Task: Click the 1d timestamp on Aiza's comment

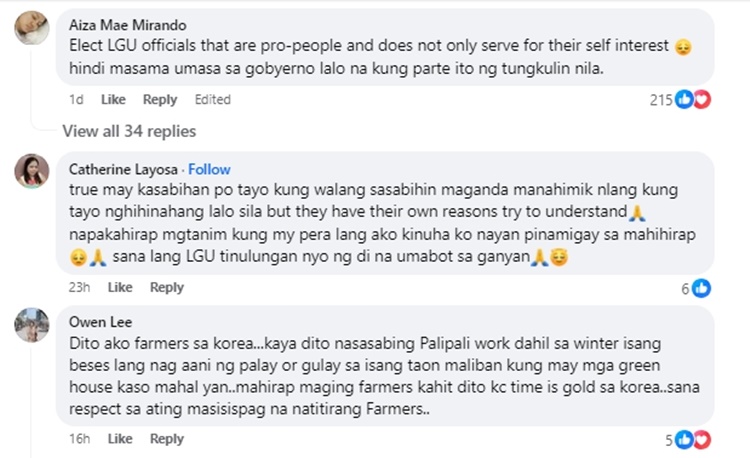Action: pos(76,100)
